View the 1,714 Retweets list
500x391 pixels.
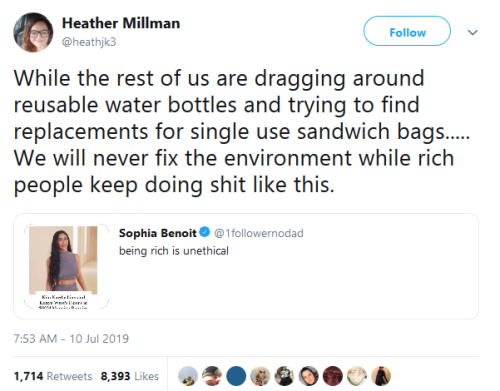pyautogui.click(x=53, y=376)
